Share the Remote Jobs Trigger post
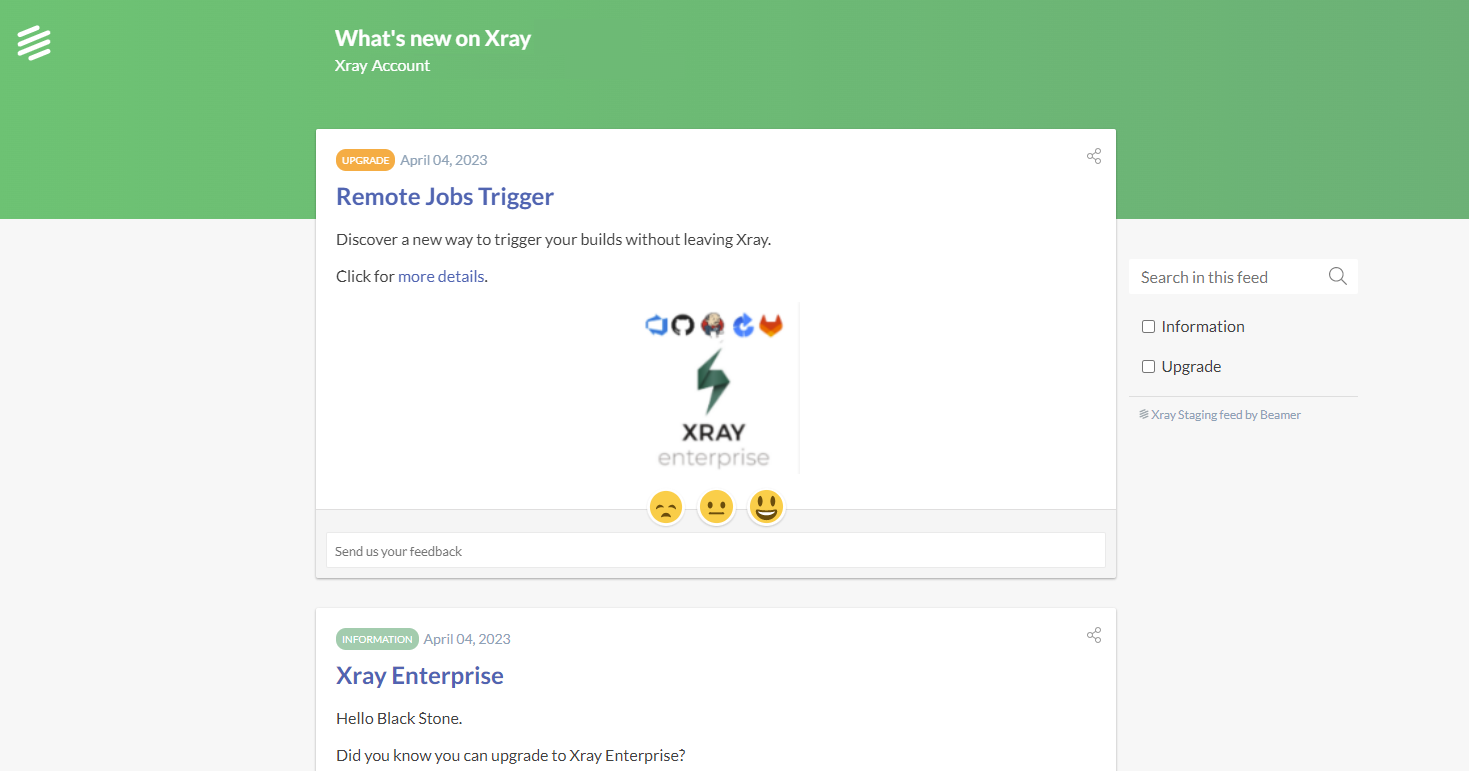Viewport: 1469px width, 771px height. [1094, 156]
